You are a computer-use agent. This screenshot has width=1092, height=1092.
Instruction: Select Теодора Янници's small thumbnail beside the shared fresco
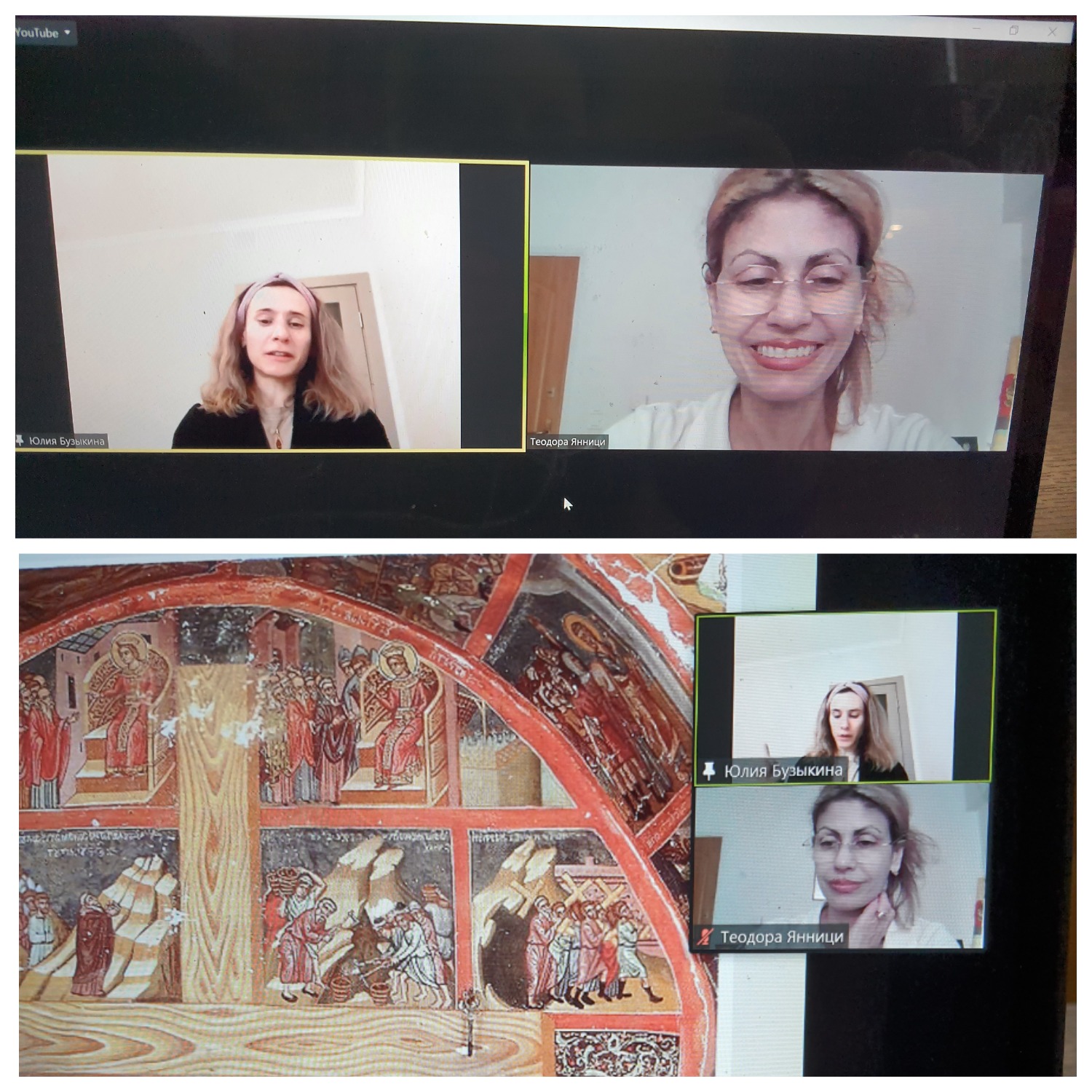841,866
